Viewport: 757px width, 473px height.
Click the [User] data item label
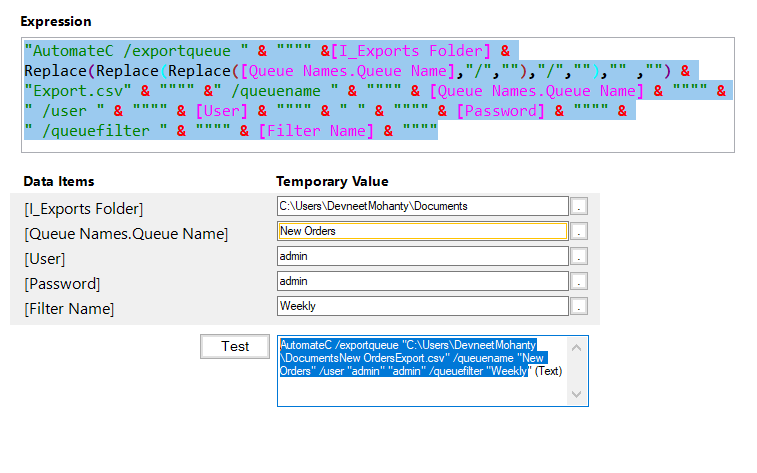click(45, 259)
